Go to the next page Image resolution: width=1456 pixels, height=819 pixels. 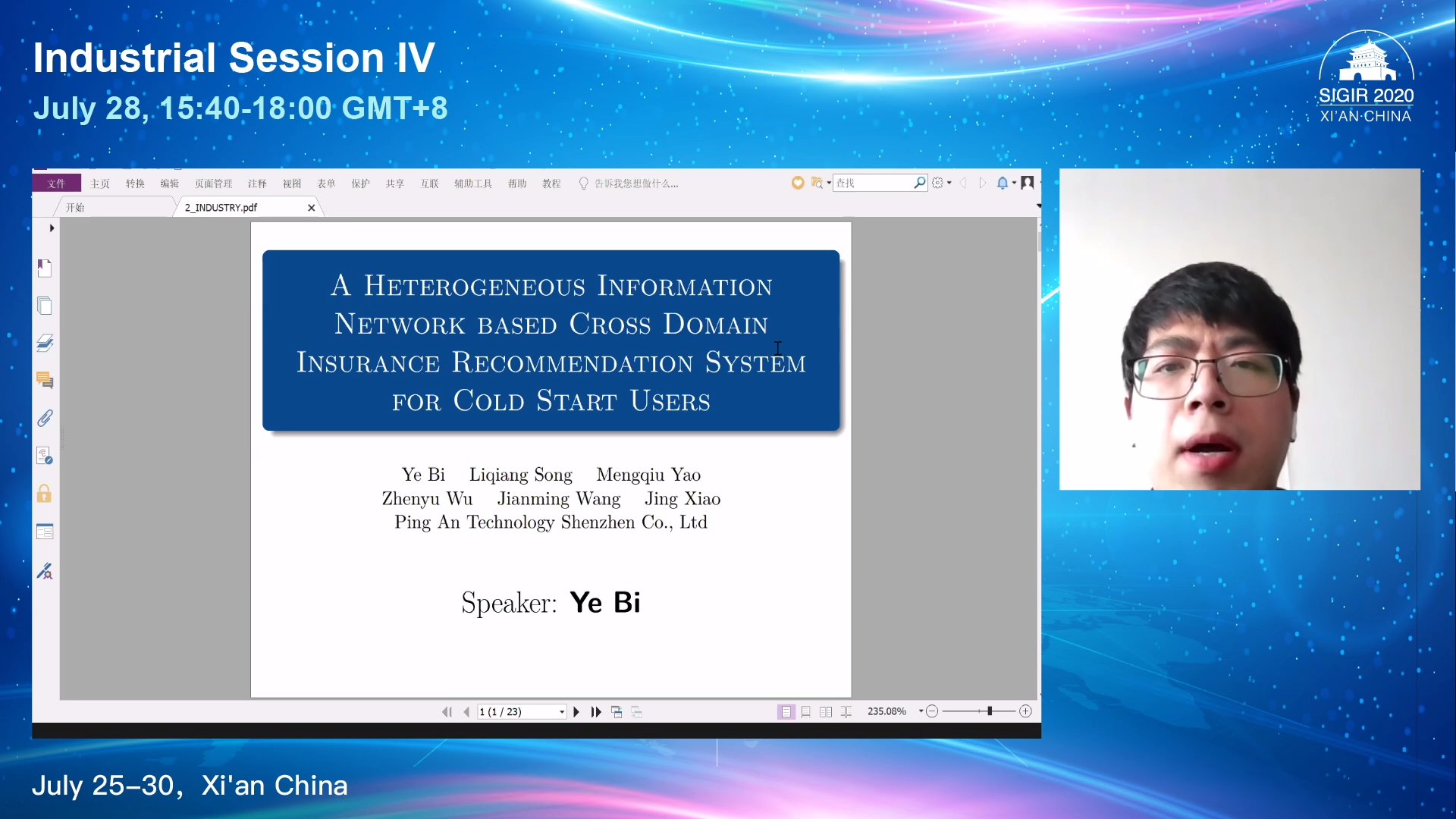pos(576,712)
